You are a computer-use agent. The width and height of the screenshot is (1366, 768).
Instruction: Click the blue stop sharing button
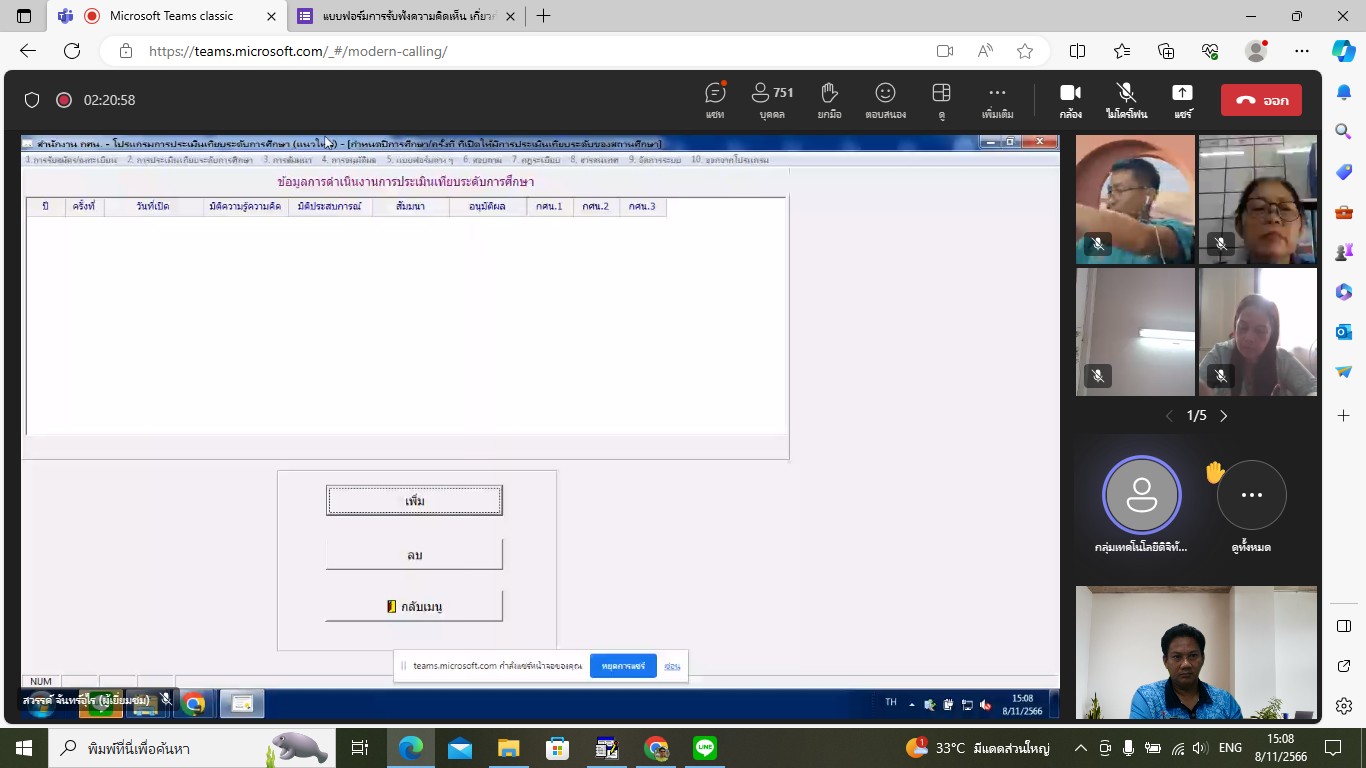(623, 666)
